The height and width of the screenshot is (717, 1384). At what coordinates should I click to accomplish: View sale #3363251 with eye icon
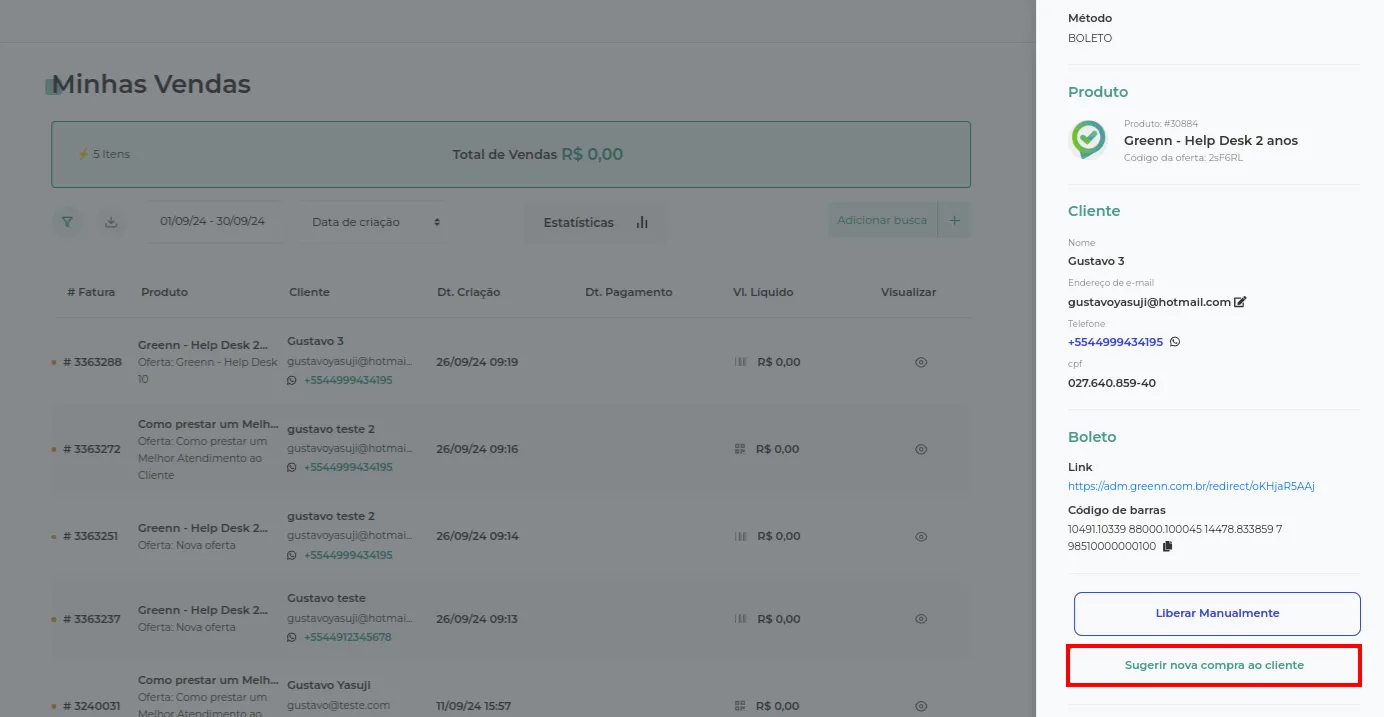coord(921,536)
